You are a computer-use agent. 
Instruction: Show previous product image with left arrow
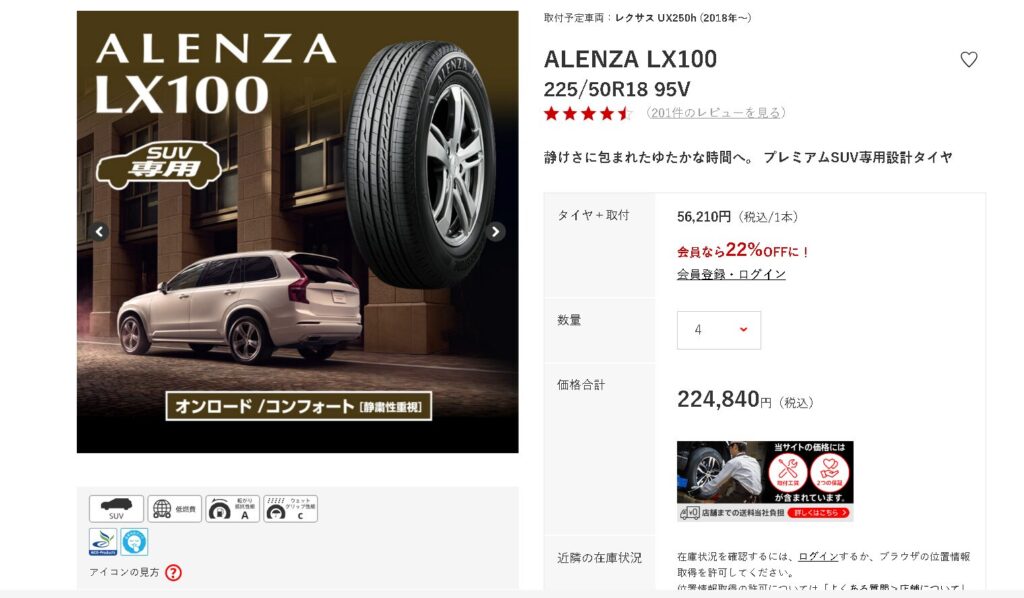[99, 231]
